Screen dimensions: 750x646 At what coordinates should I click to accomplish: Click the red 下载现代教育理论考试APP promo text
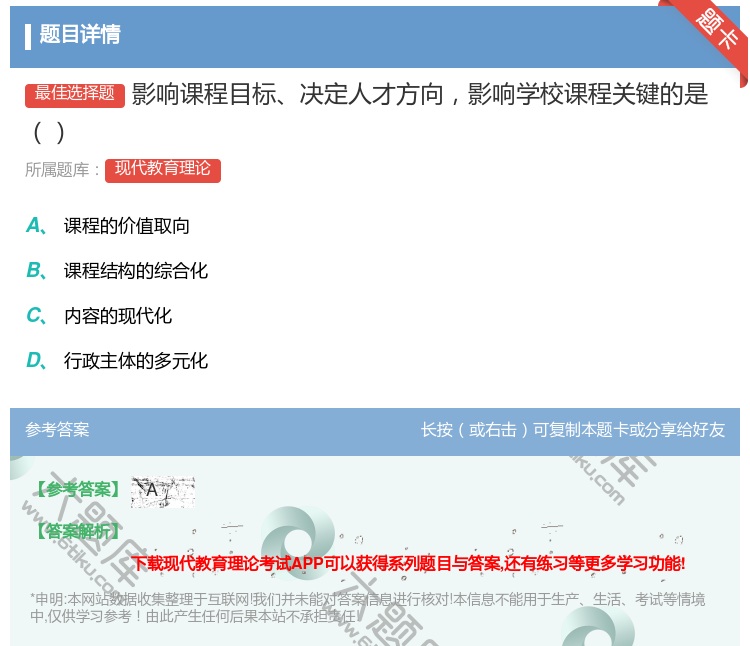coord(408,563)
